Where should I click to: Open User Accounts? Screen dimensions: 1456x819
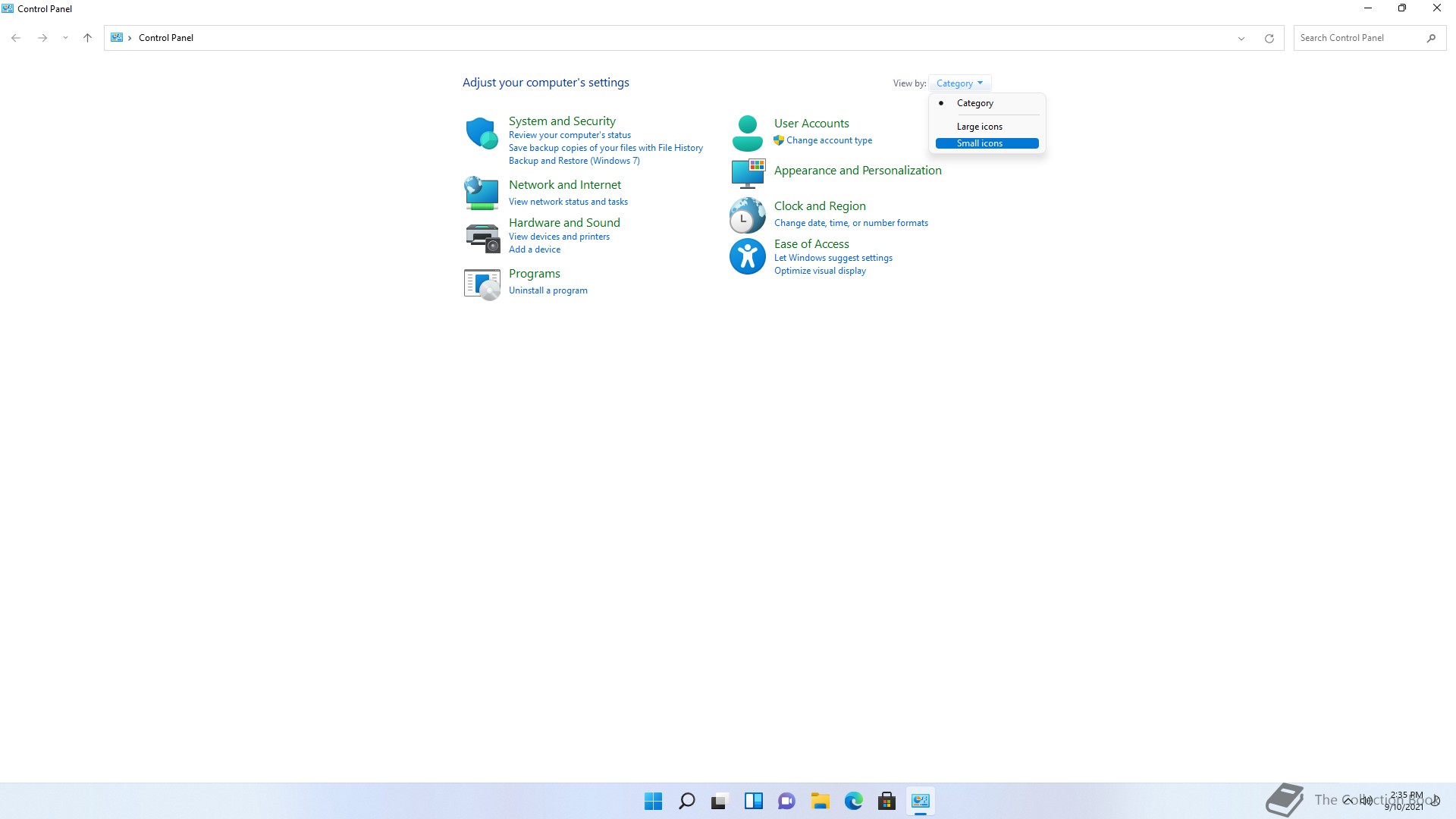pyautogui.click(x=811, y=124)
